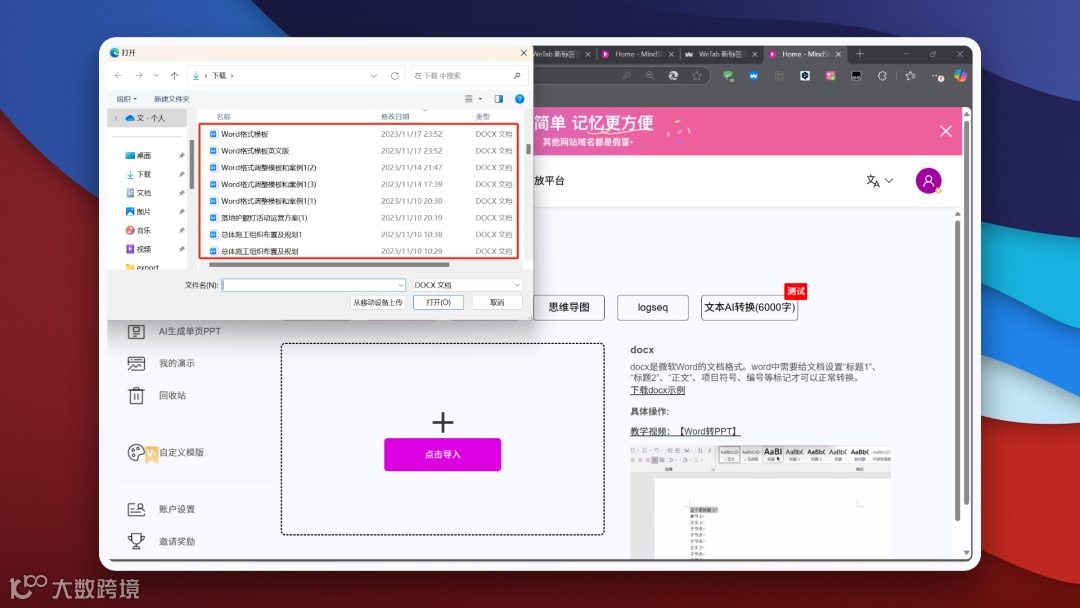
Task: Expand the 文 - 个人 OneDrive tree node
Action: (115, 118)
